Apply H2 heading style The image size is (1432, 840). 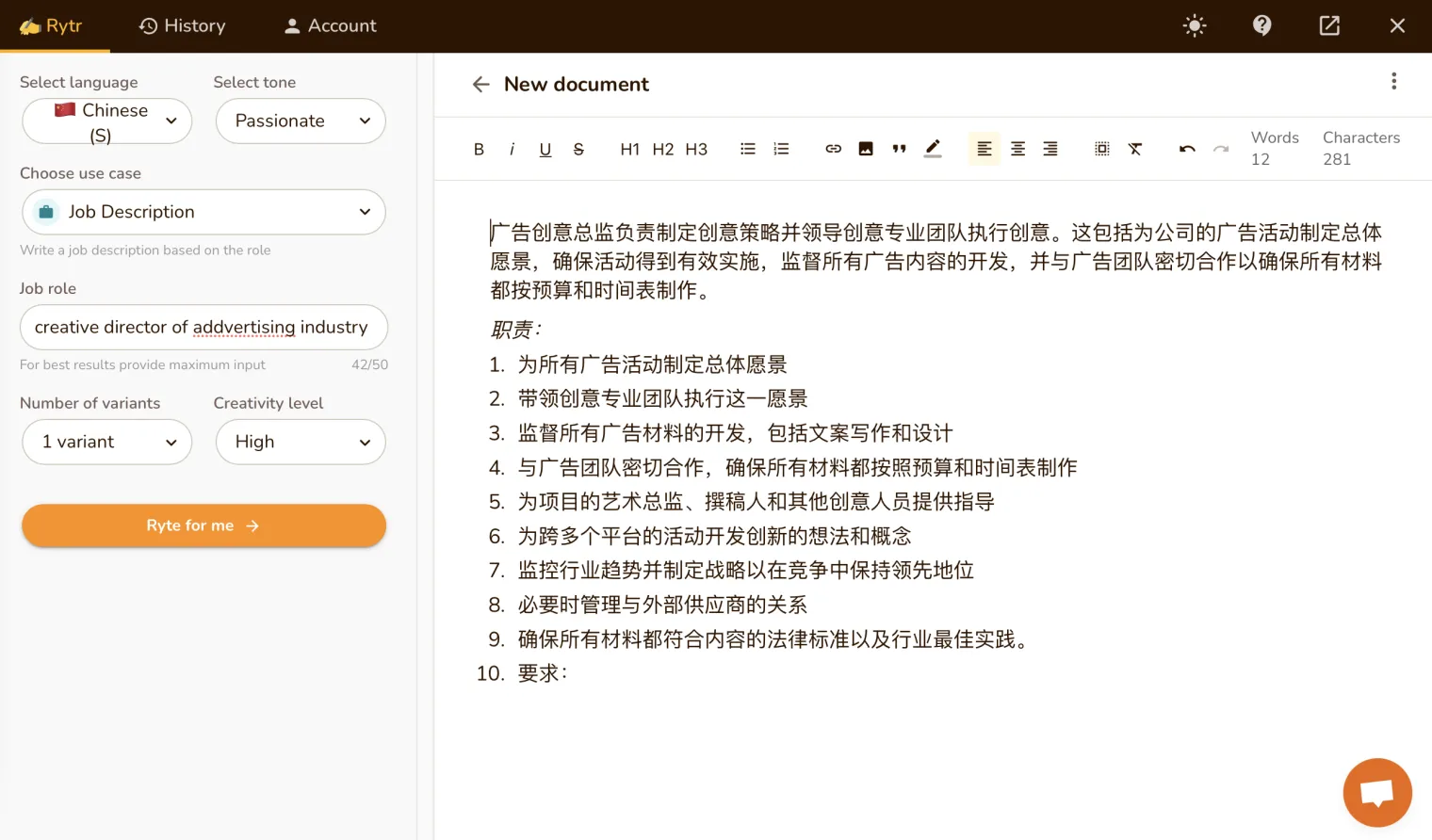663,149
